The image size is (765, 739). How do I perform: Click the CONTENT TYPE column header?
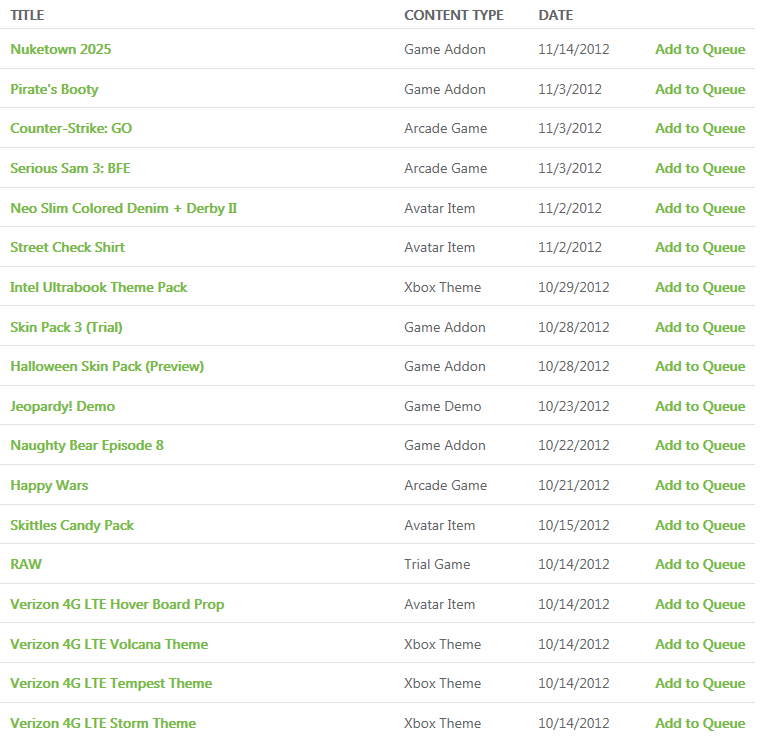click(454, 15)
